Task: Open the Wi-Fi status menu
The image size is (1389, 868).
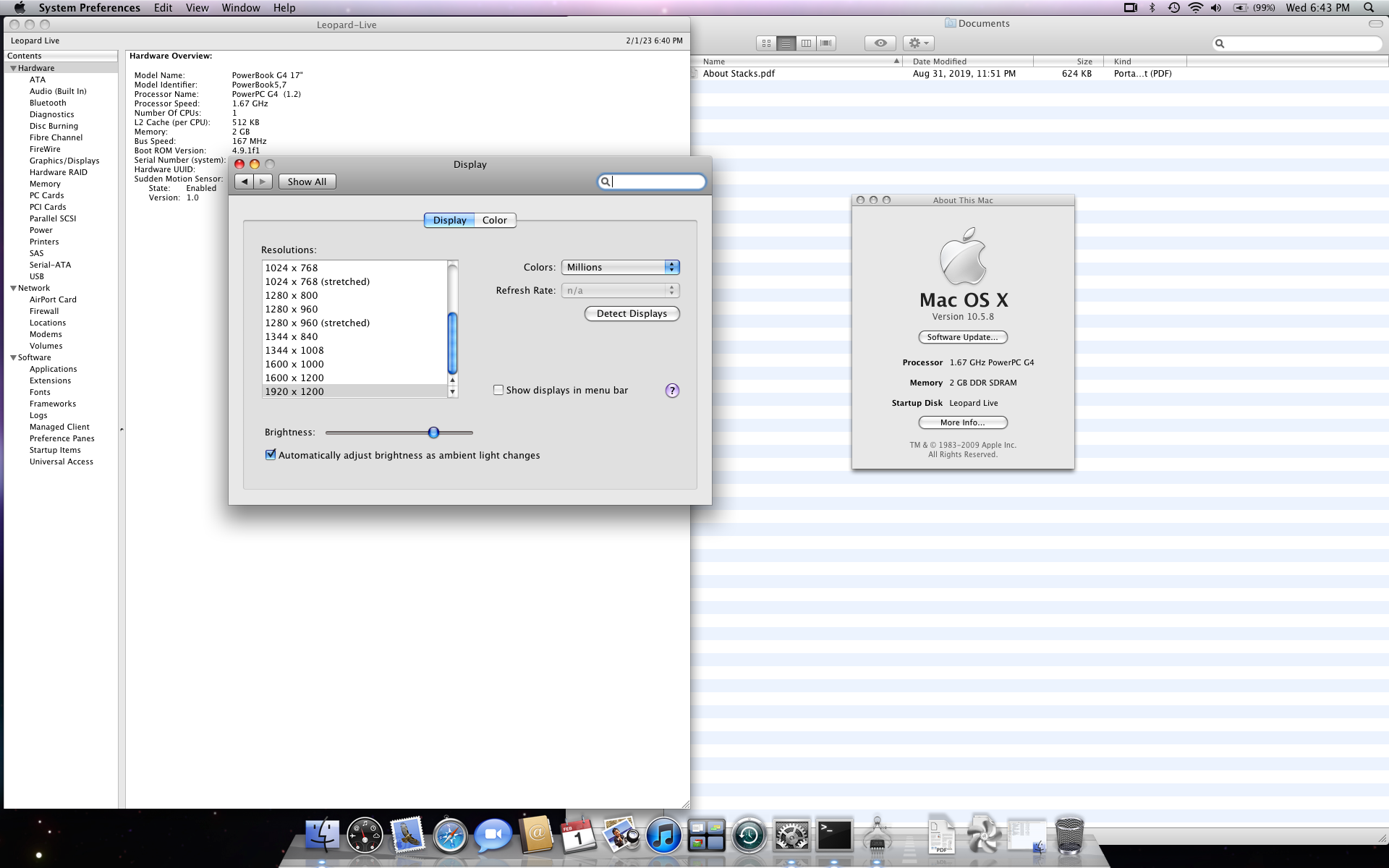Action: [x=1195, y=7]
